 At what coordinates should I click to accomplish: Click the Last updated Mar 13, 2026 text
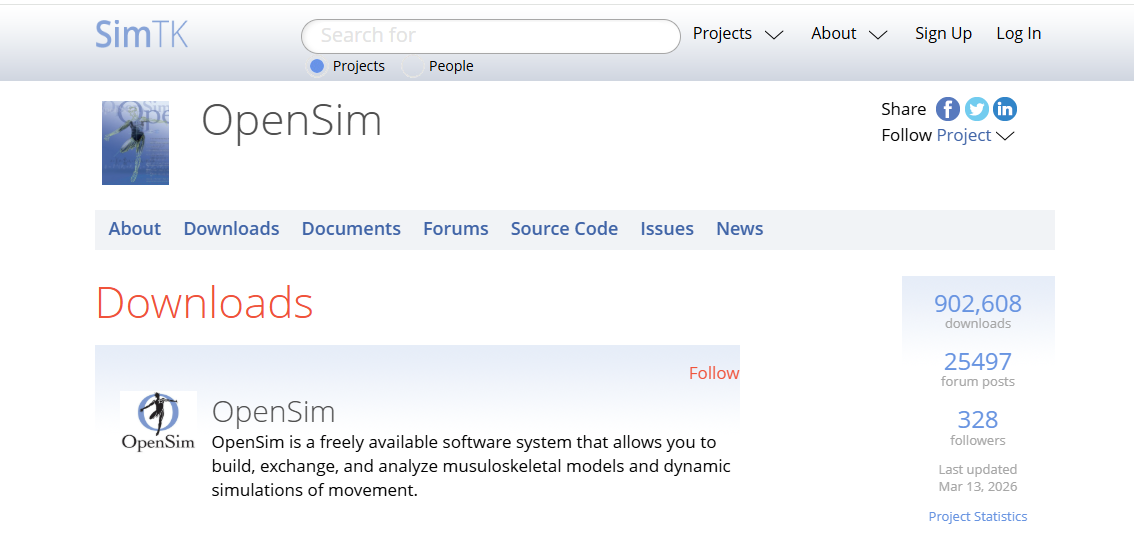(978, 478)
